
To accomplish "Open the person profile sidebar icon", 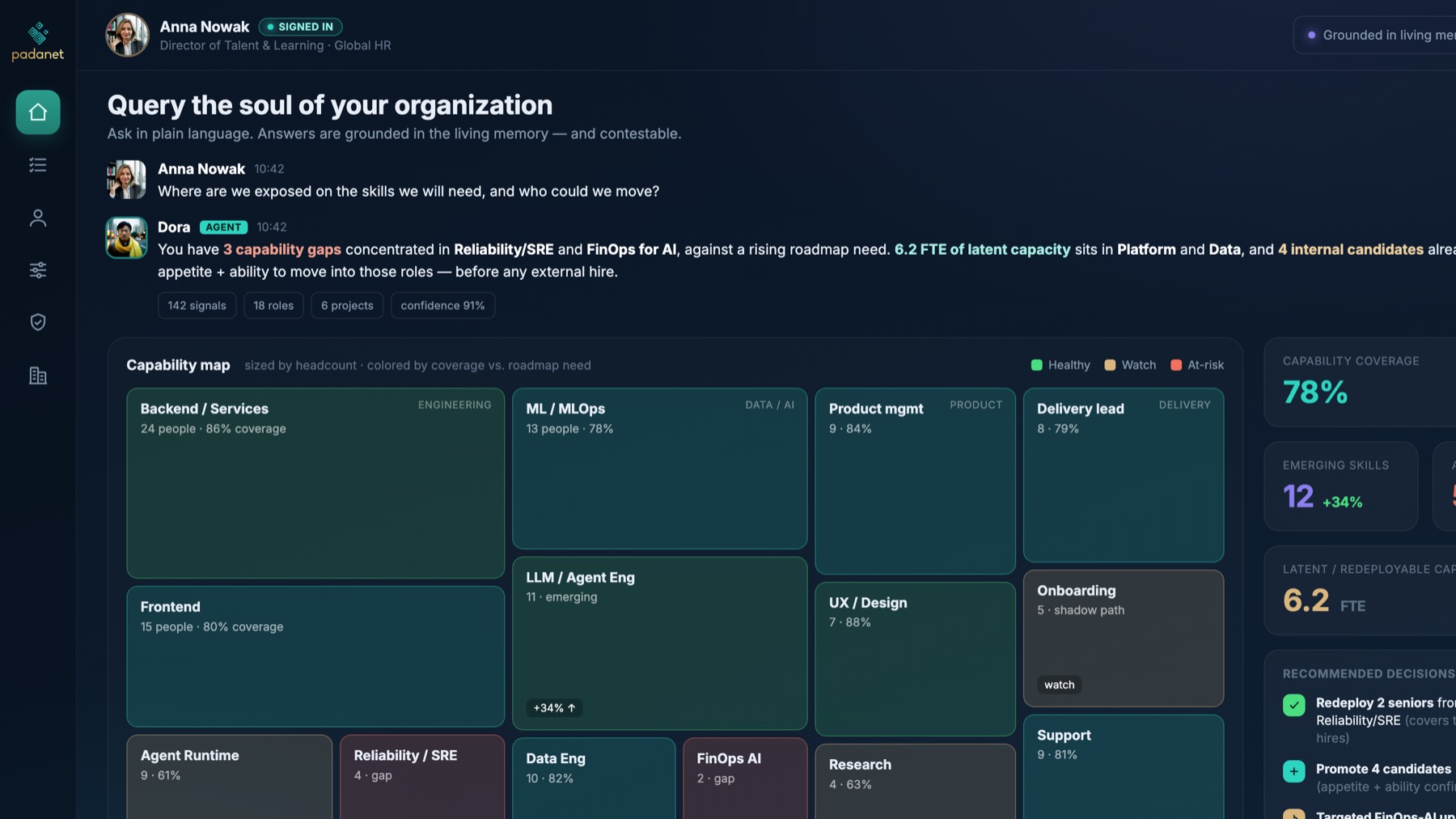I will pyautogui.click(x=38, y=218).
